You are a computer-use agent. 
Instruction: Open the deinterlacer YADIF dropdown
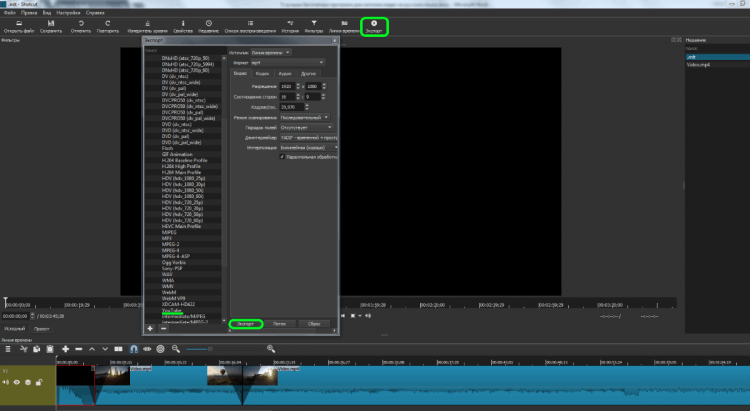coord(309,138)
